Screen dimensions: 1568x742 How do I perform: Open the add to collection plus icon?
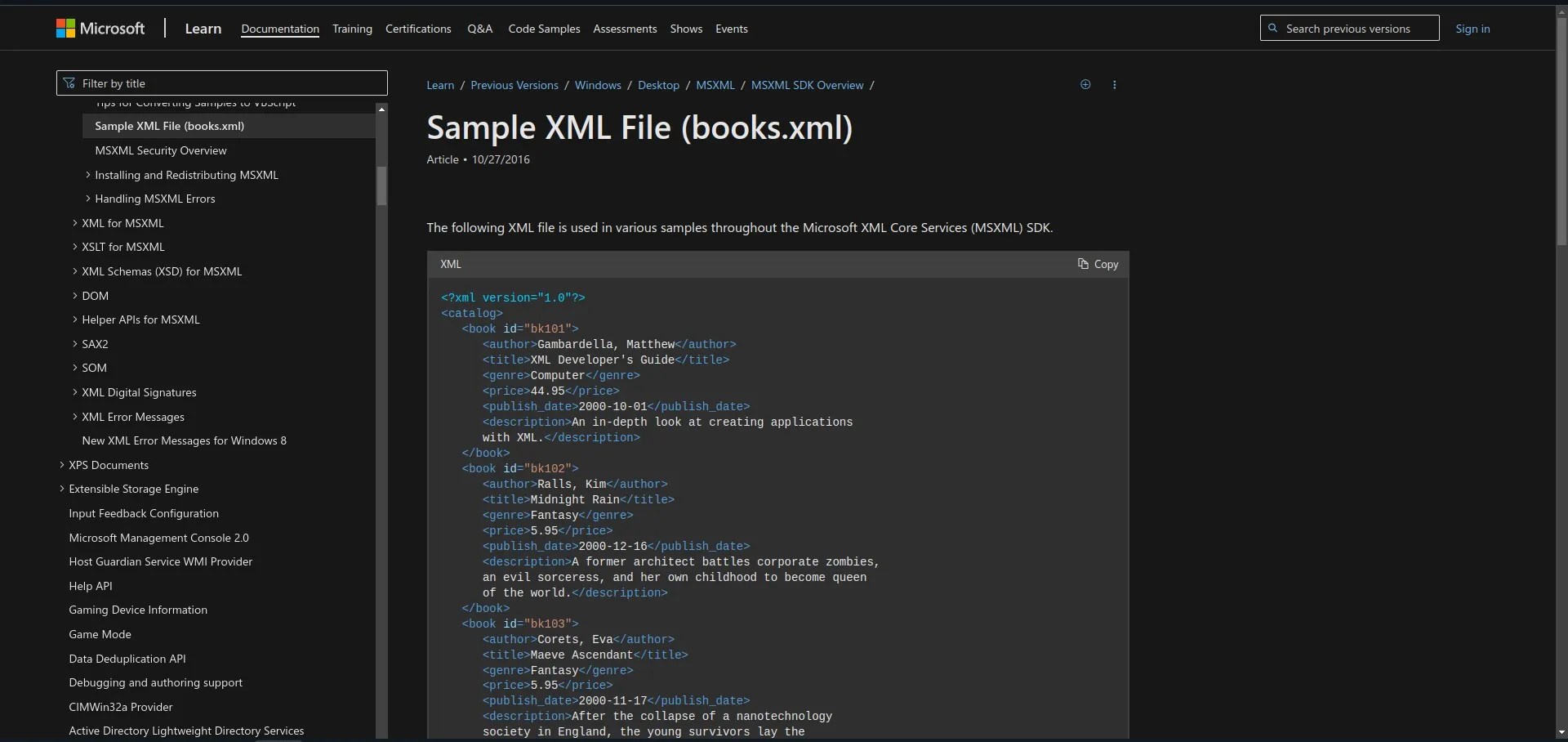point(1085,84)
